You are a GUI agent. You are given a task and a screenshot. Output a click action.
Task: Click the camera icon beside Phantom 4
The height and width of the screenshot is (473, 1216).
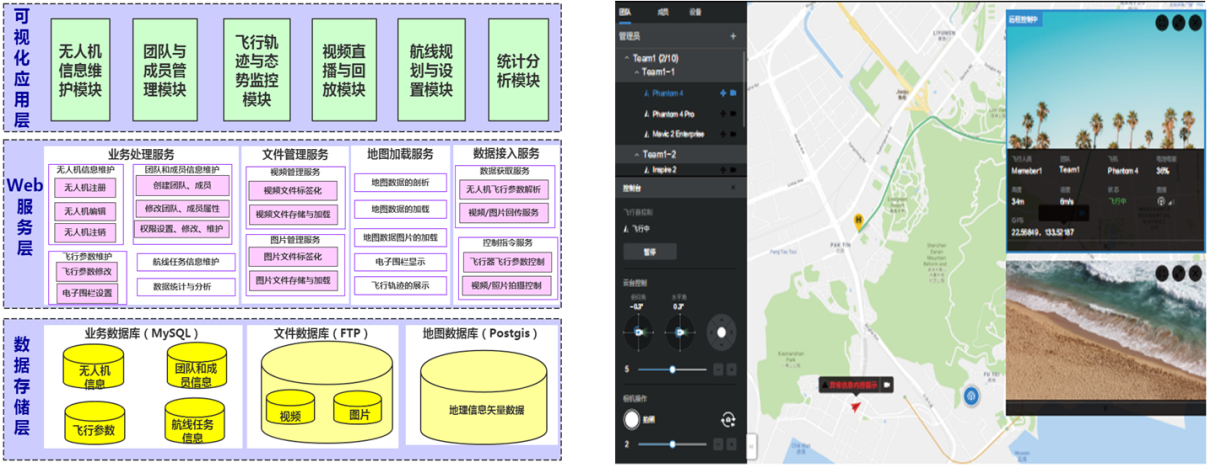(x=733, y=93)
